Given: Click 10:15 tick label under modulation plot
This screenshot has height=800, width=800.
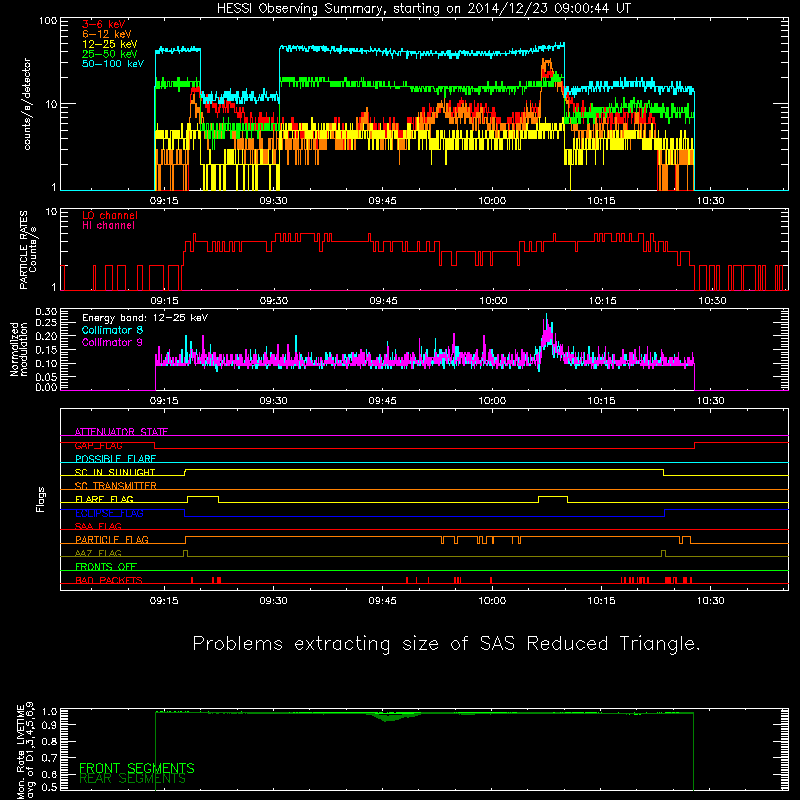Looking at the screenshot, I should click(x=601, y=401).
